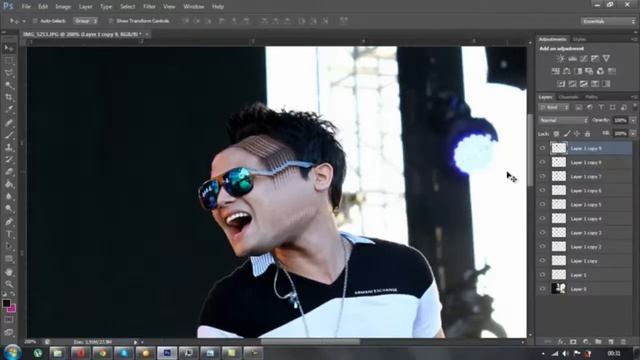Screen dimensions: 640x360
Task: Switch to the Paths tab
Action: point(591,97)
